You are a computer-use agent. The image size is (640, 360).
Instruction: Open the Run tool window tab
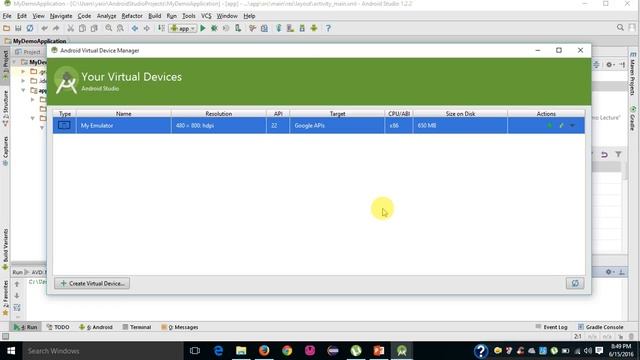pos(26,327)
